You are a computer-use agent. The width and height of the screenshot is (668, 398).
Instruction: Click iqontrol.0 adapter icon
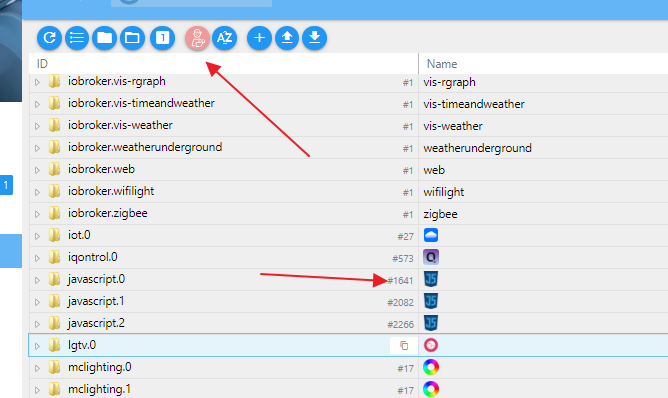(x=431, y=257)
